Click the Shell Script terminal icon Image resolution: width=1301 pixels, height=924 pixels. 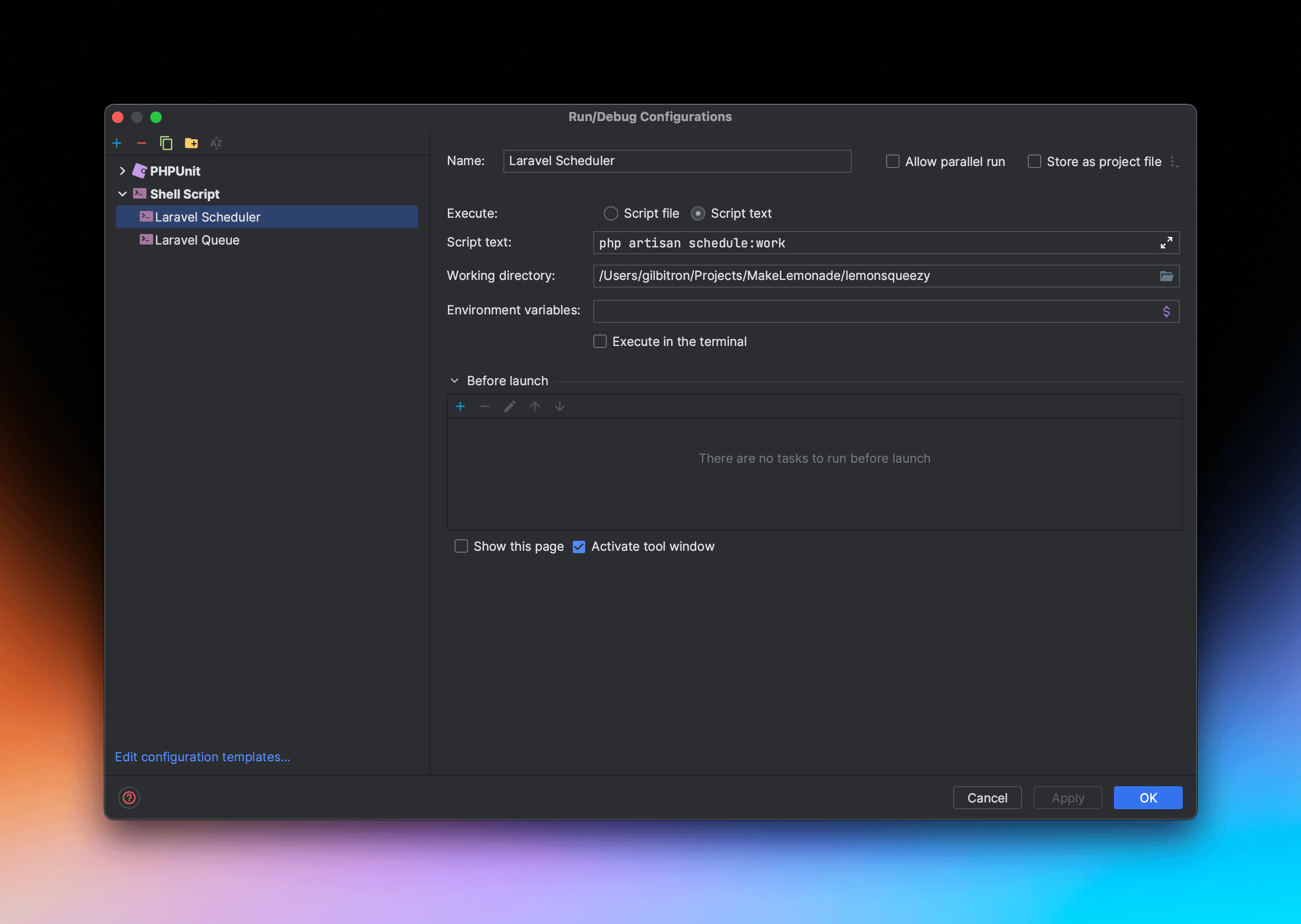point(140,194)
